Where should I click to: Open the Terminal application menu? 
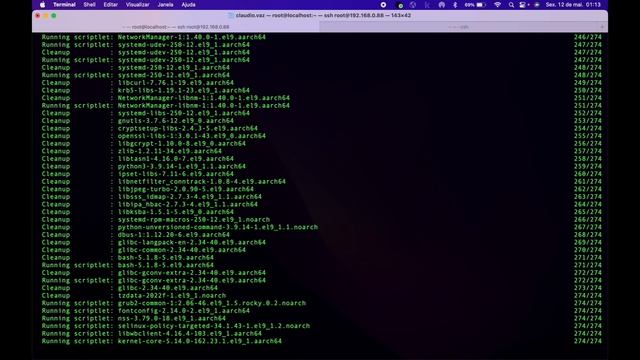click(x=64, y=5)
